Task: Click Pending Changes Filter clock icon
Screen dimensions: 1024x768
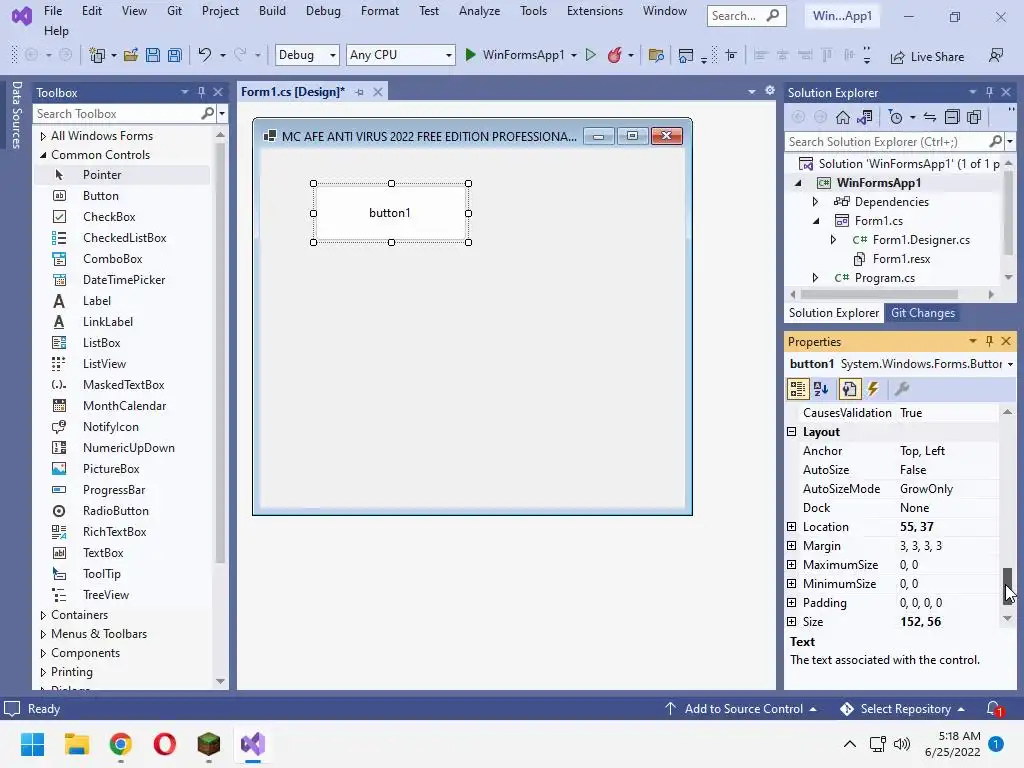Action: (896, 117)
